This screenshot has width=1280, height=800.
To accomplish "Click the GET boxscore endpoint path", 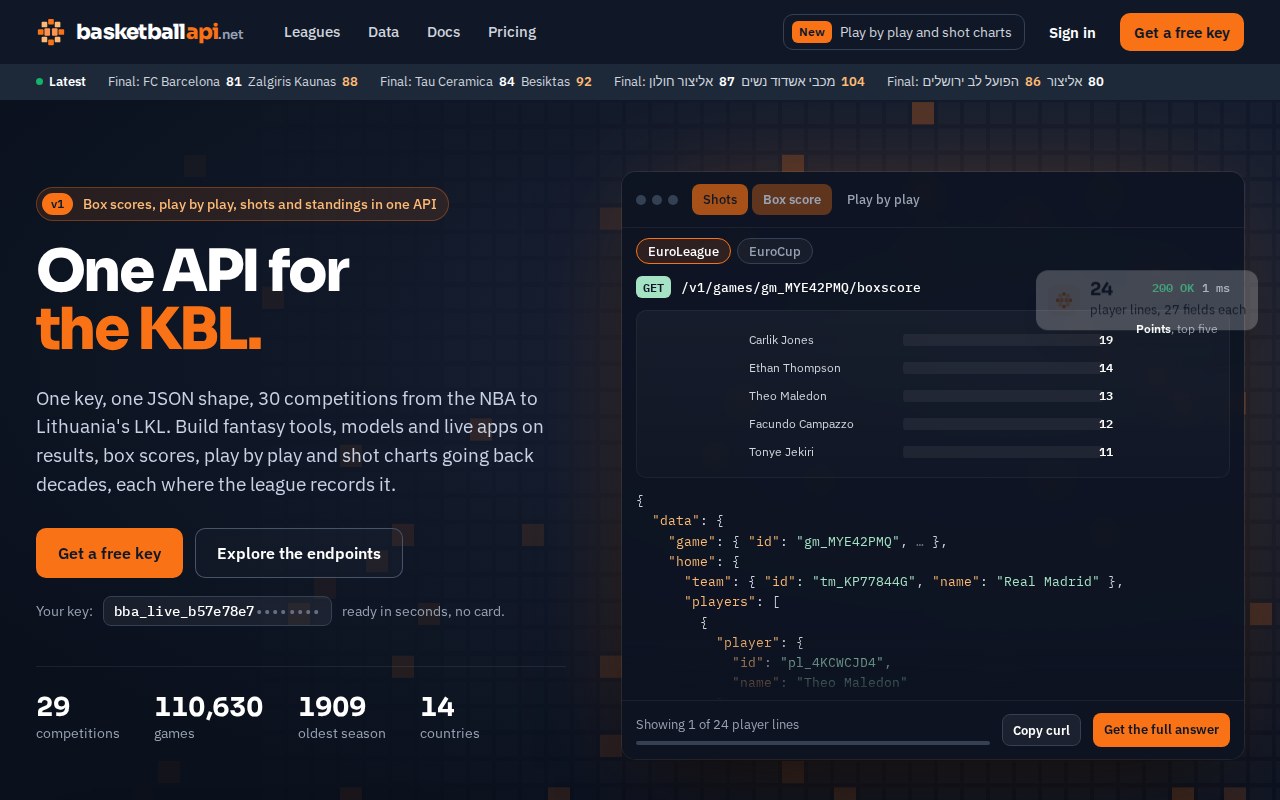I will tap(801, 288).
